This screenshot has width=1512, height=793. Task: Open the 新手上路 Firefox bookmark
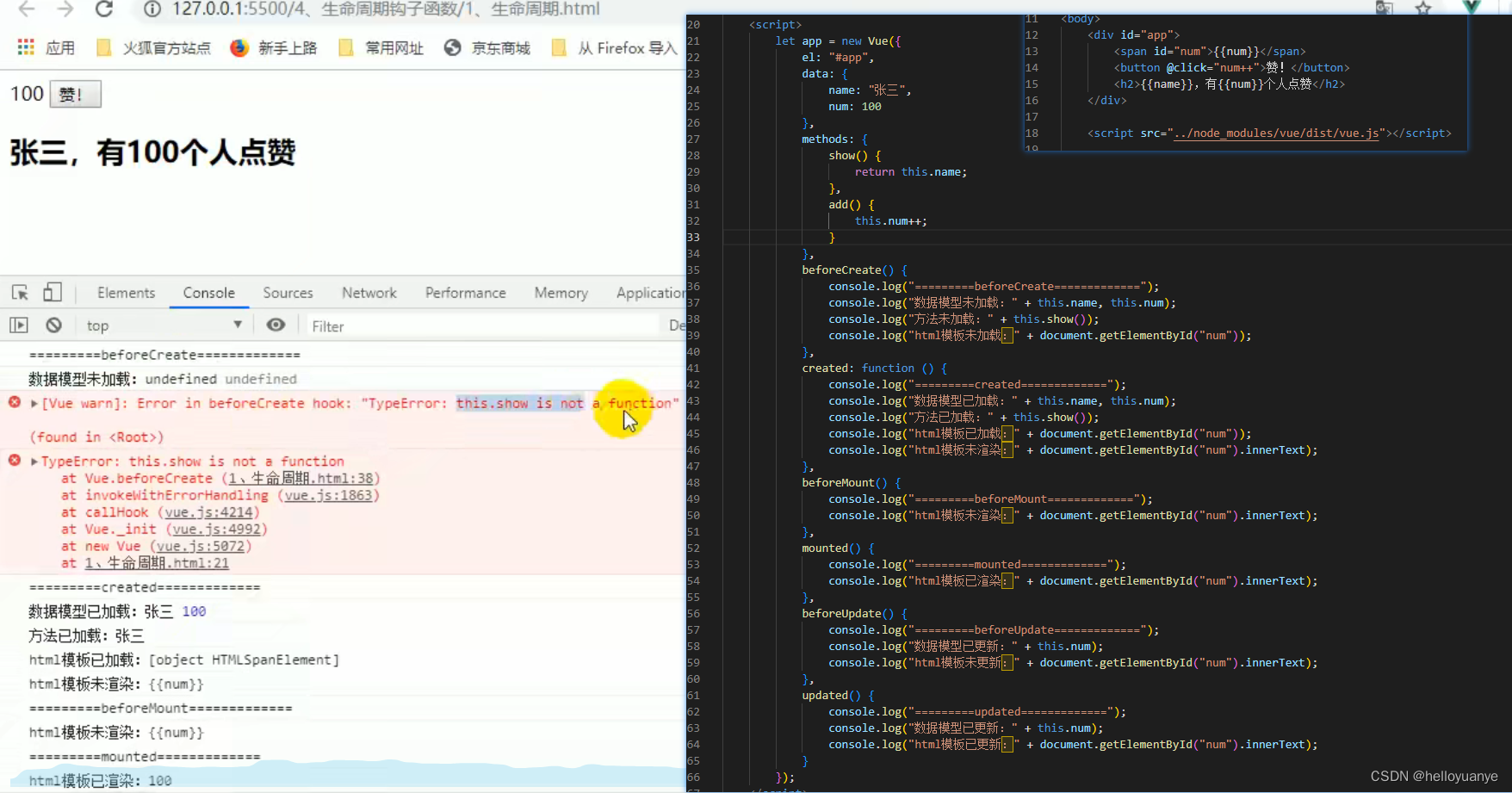(x=274, y=48)
